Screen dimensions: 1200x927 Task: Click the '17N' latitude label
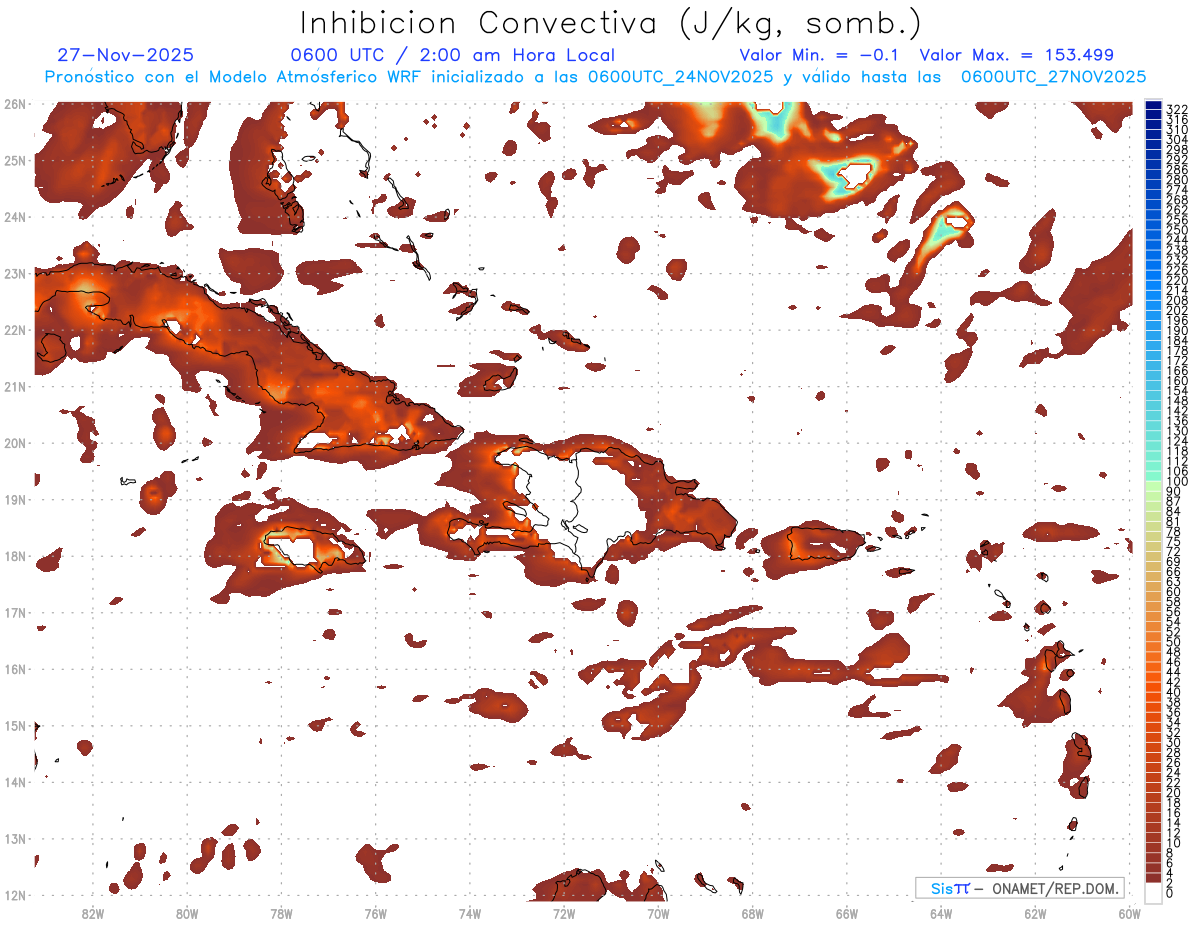(x=14, y=612)
